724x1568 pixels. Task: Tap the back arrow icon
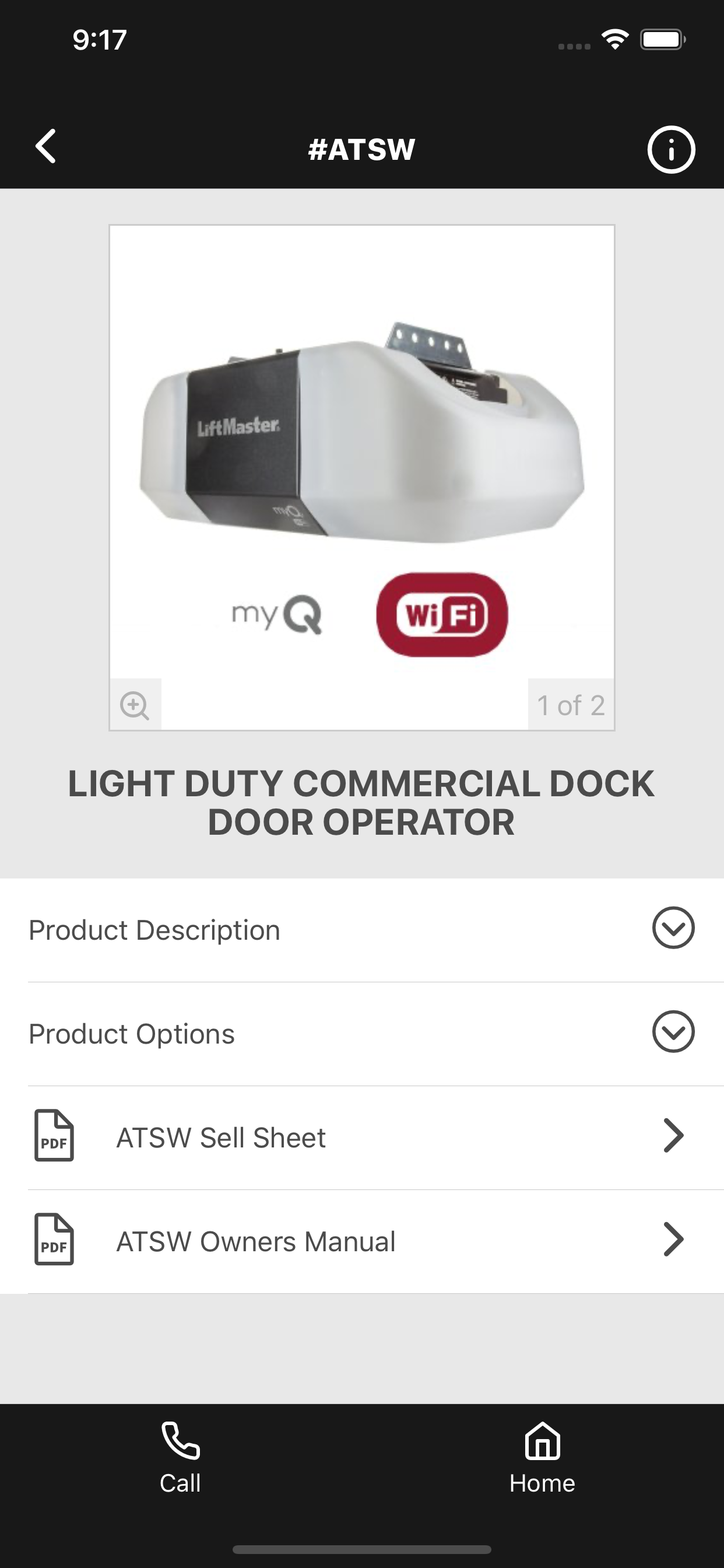[45, 146]
